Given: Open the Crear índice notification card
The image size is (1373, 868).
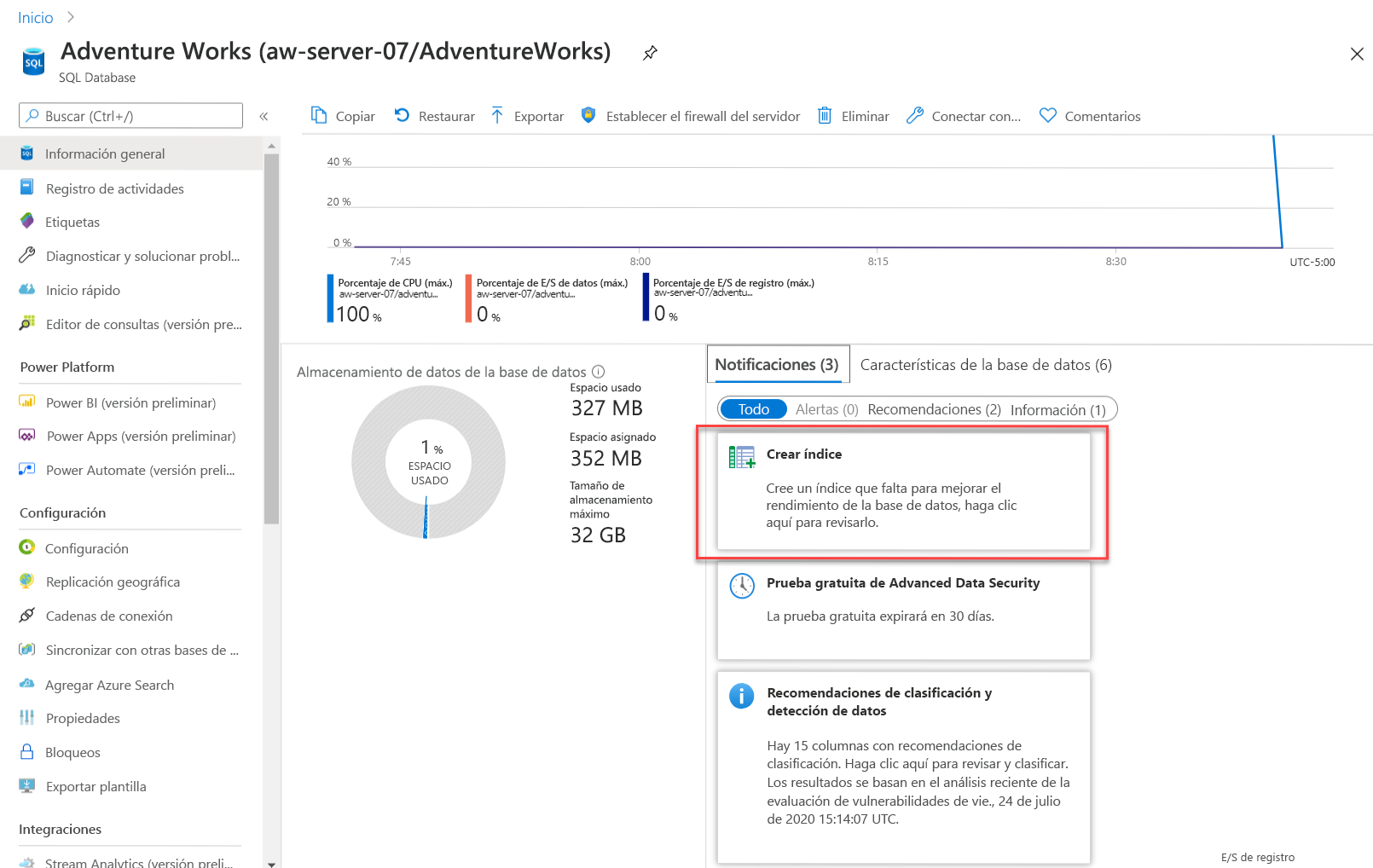Looking at the screenshot, I should [x=903, y=492].
